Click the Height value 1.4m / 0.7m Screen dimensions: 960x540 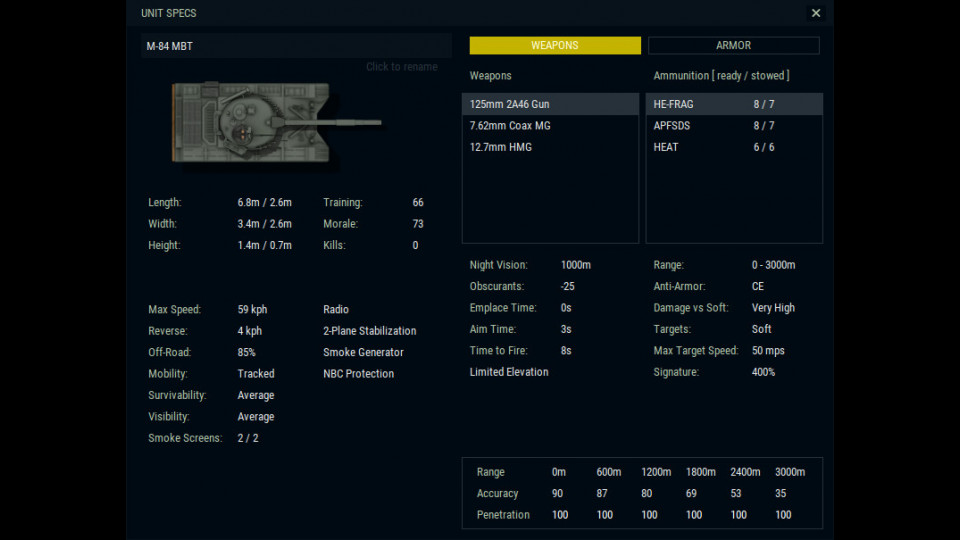click(264, 245)
